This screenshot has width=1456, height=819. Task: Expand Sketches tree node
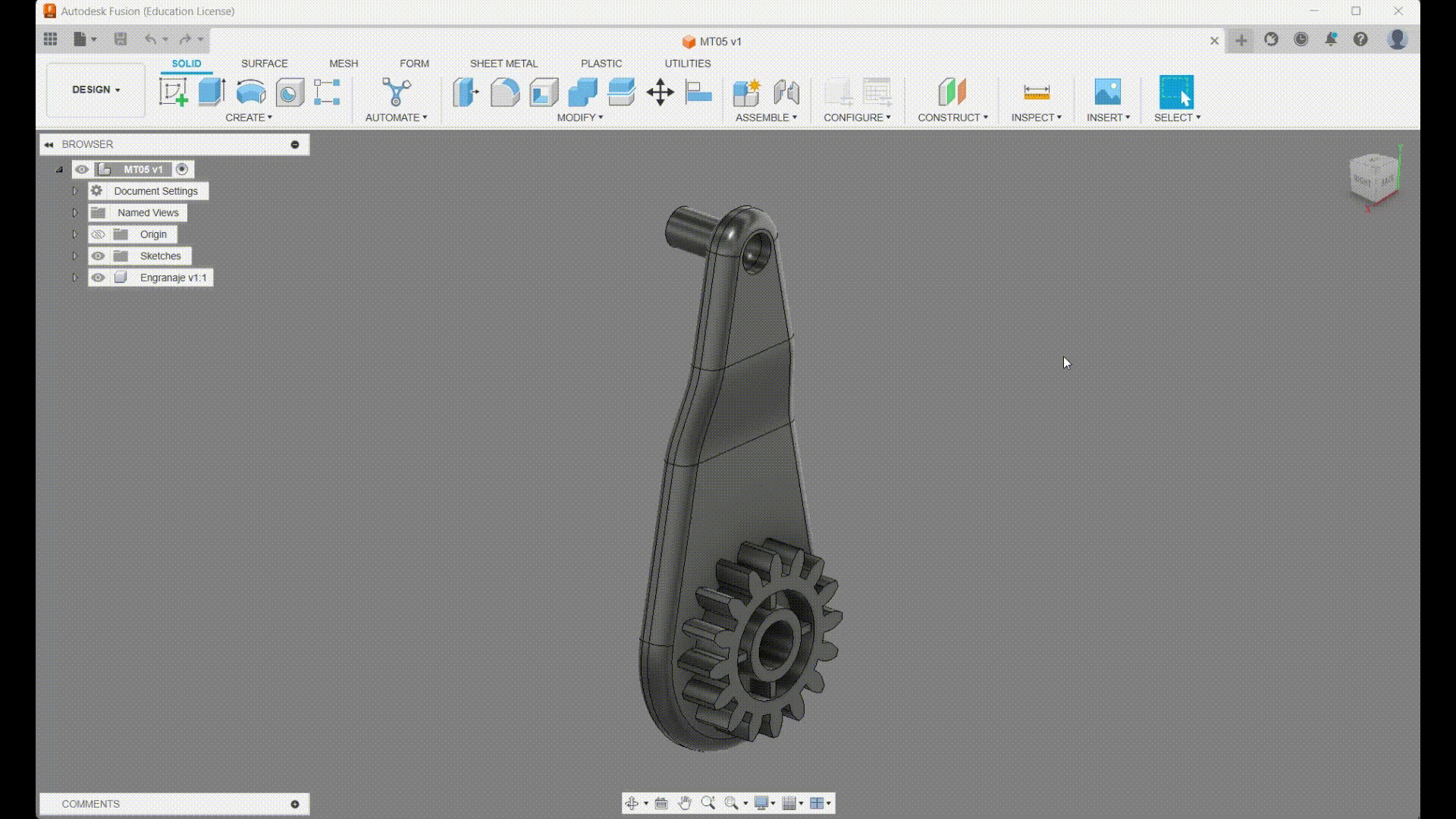(x=75, y=256)
